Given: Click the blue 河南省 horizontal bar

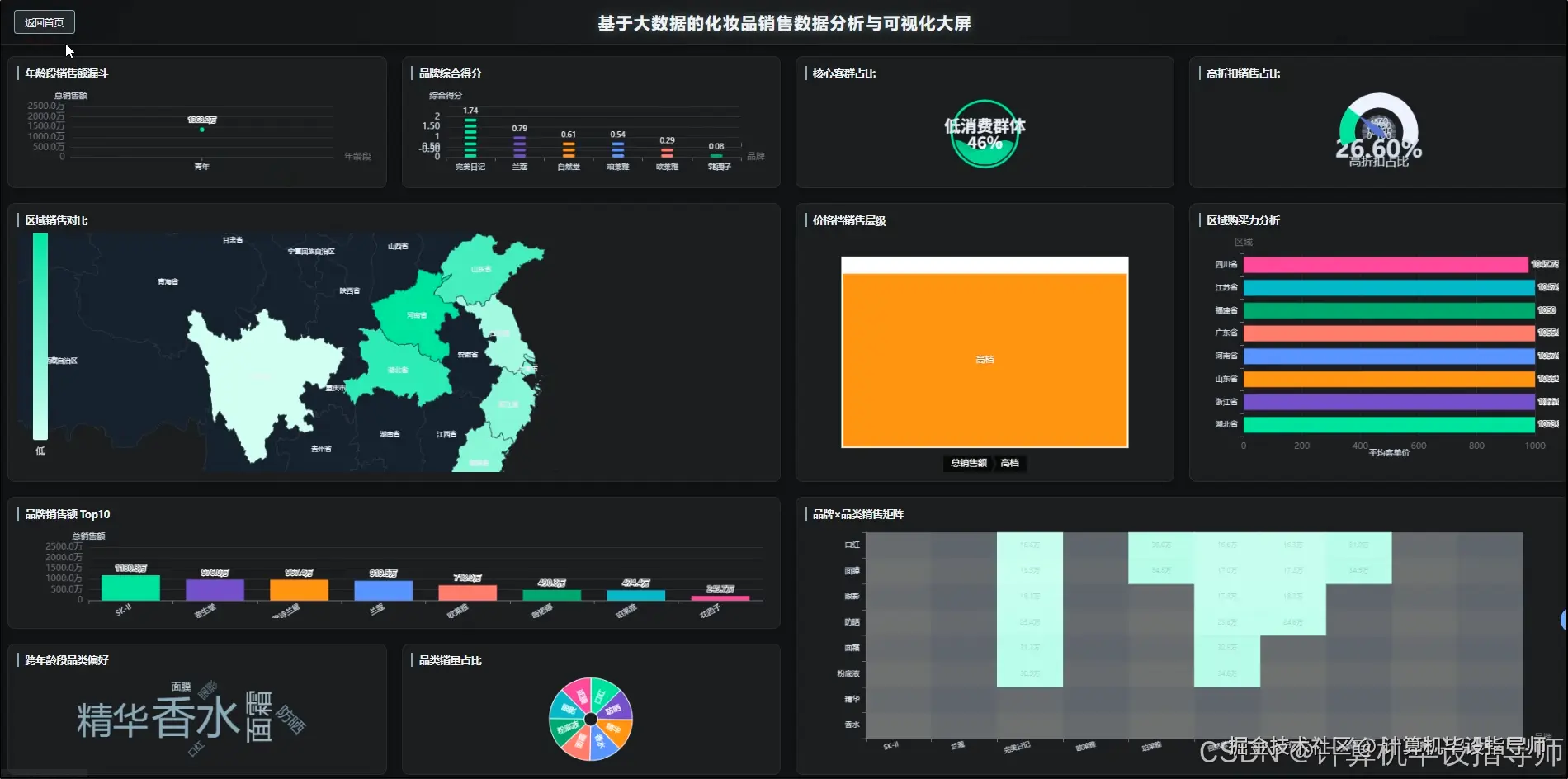Looking at the screenshot, I should point(1389,356).
